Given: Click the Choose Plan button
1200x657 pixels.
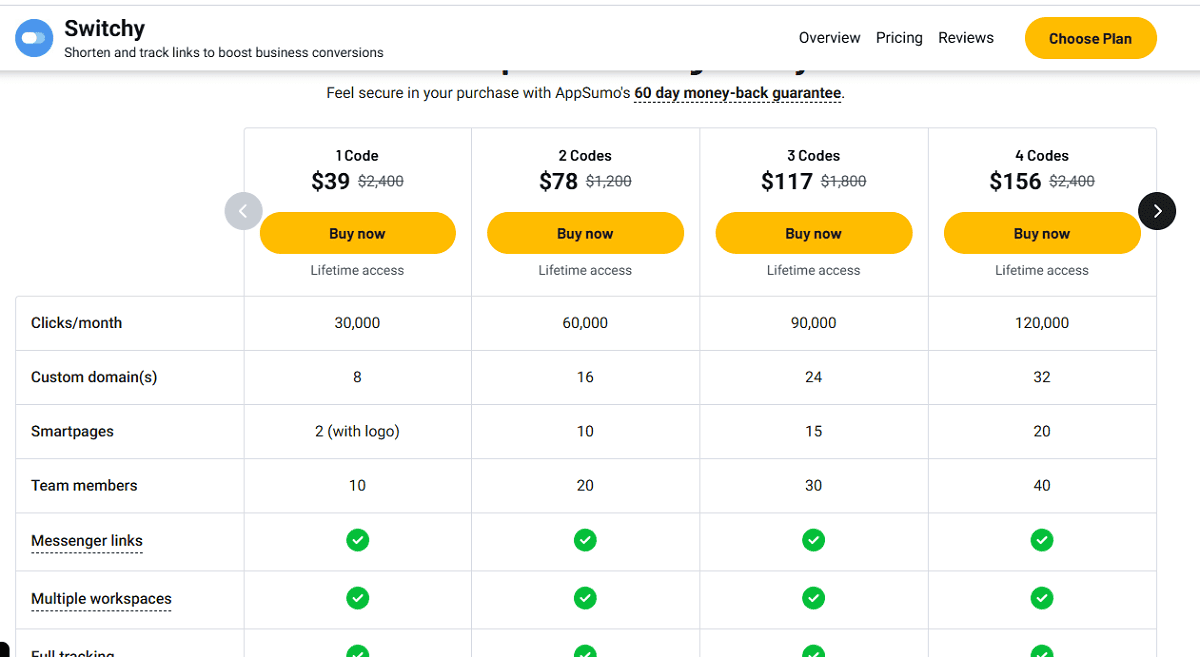Looking at the screenshot, I should pos(1090,37).
